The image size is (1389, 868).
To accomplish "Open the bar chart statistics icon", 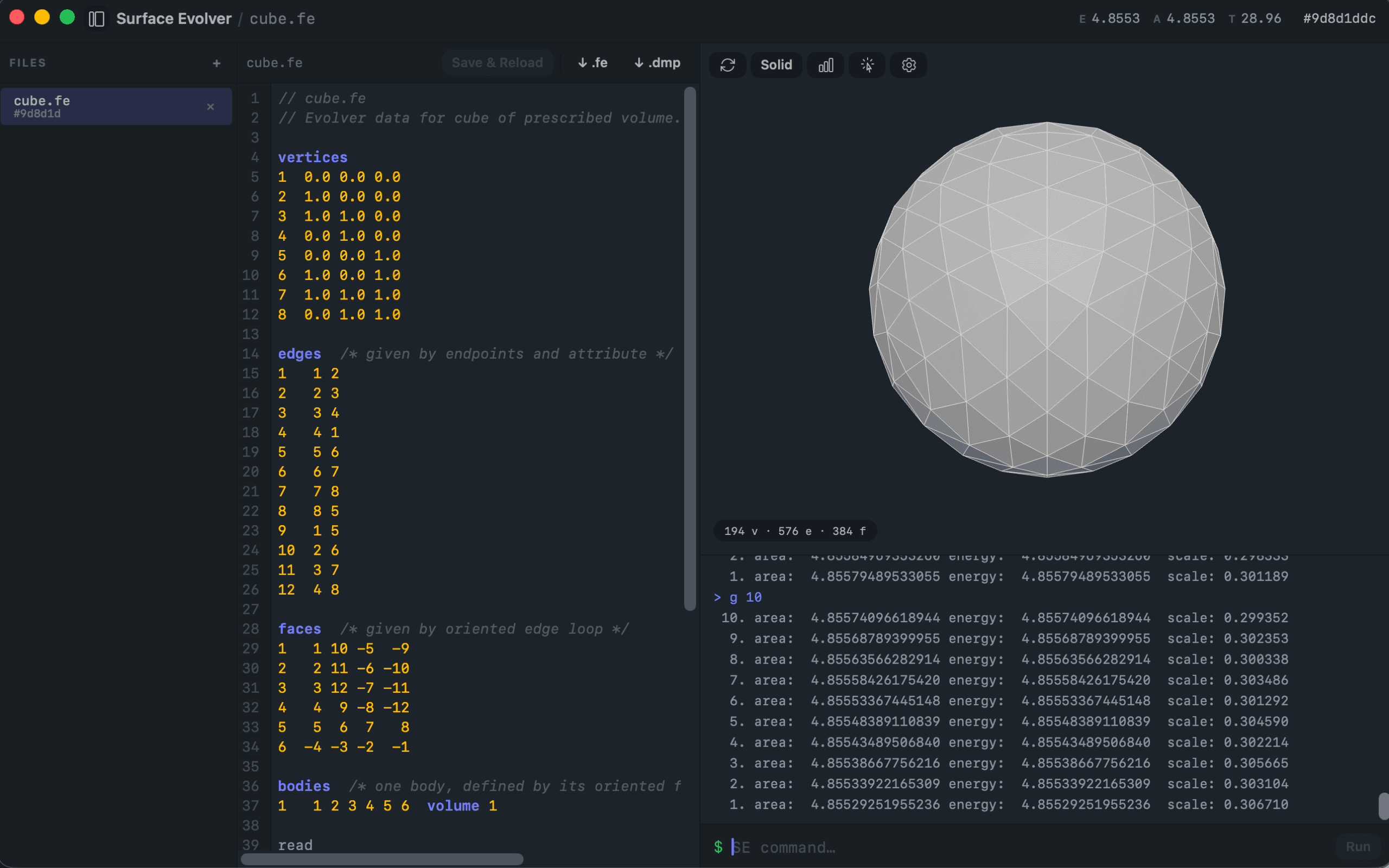I will coord(825,65).
